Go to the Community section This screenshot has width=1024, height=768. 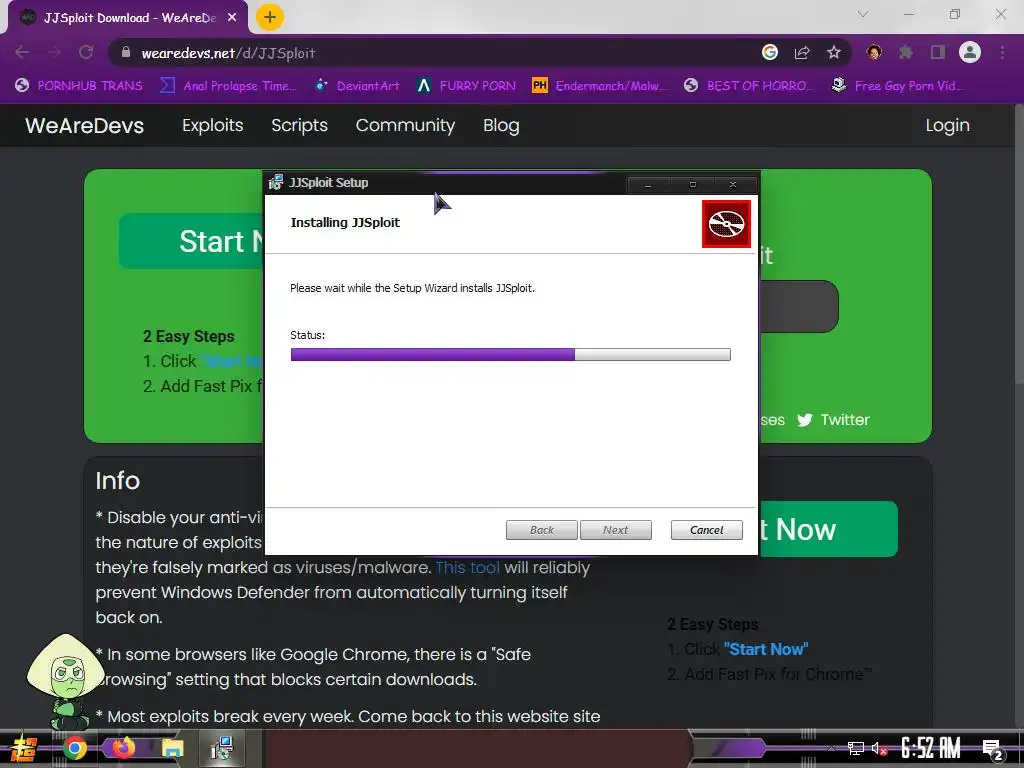tap(405, 125)
